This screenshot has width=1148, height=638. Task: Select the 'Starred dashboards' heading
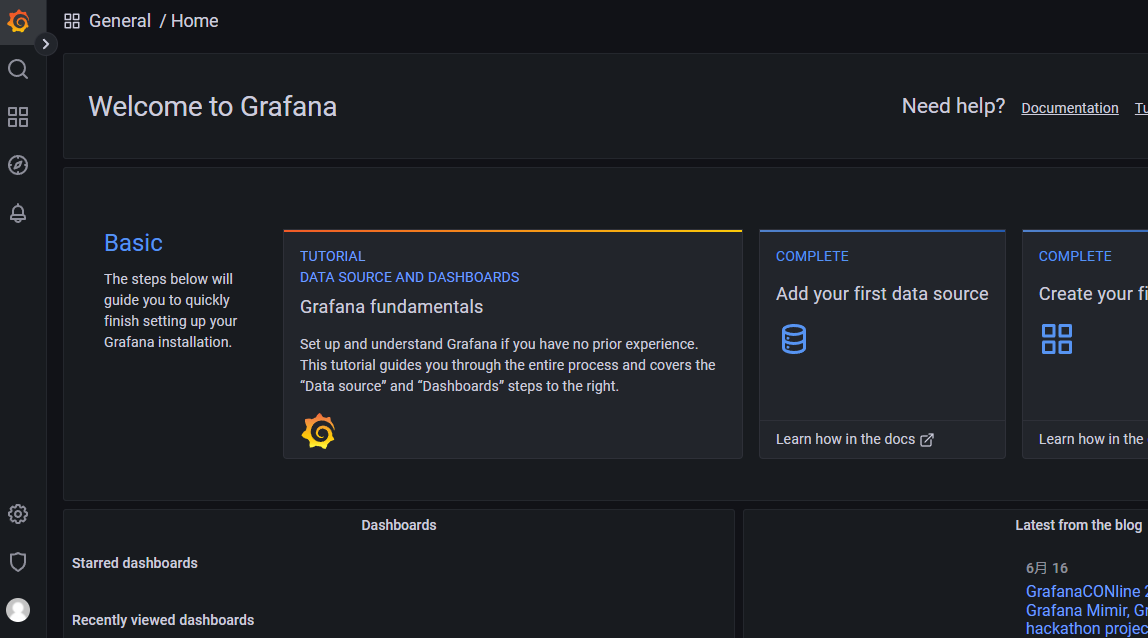[135, 563]
